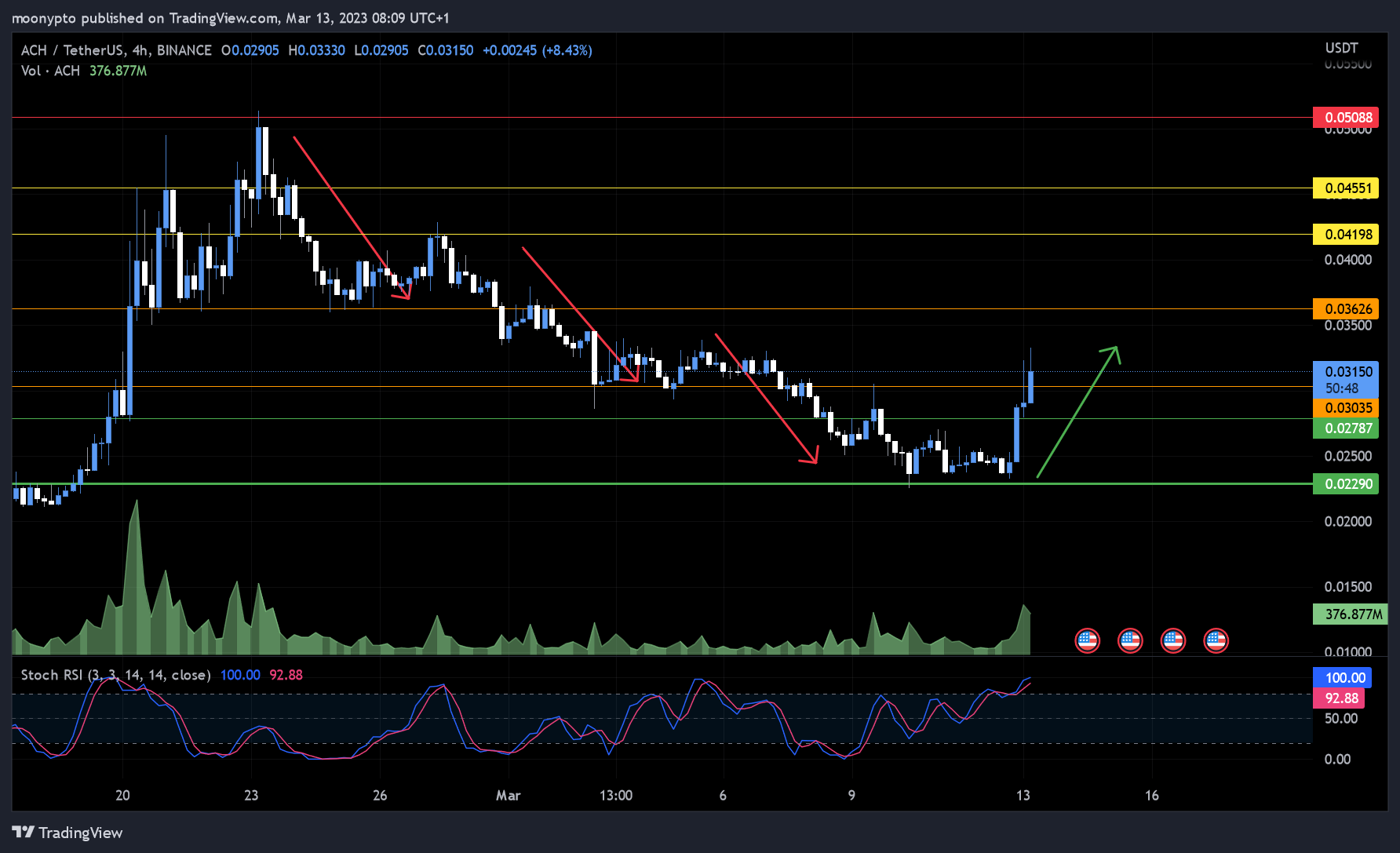
Task: Click the 13:00 label on time axis
Action: click(616, 796)
